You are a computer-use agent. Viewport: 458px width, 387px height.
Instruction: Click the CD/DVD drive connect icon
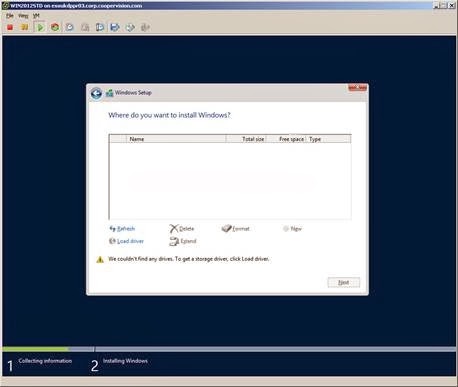point(130,27)
